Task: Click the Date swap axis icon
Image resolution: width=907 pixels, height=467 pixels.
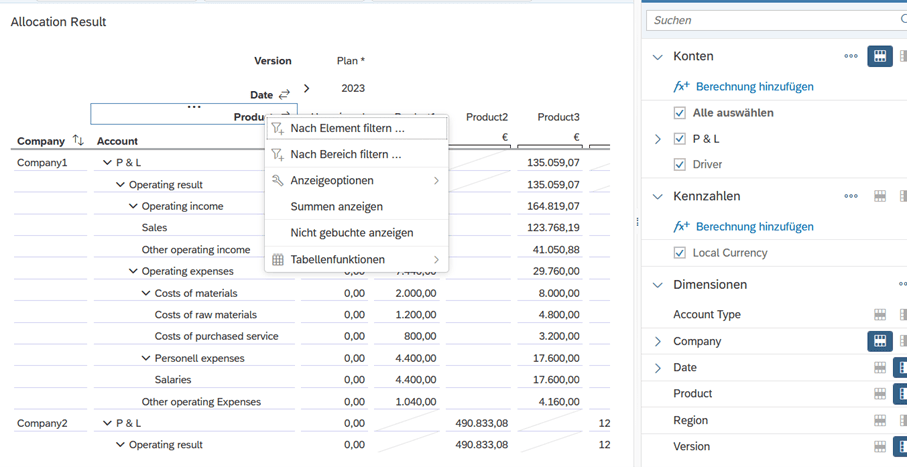Action: click(284, 95)
